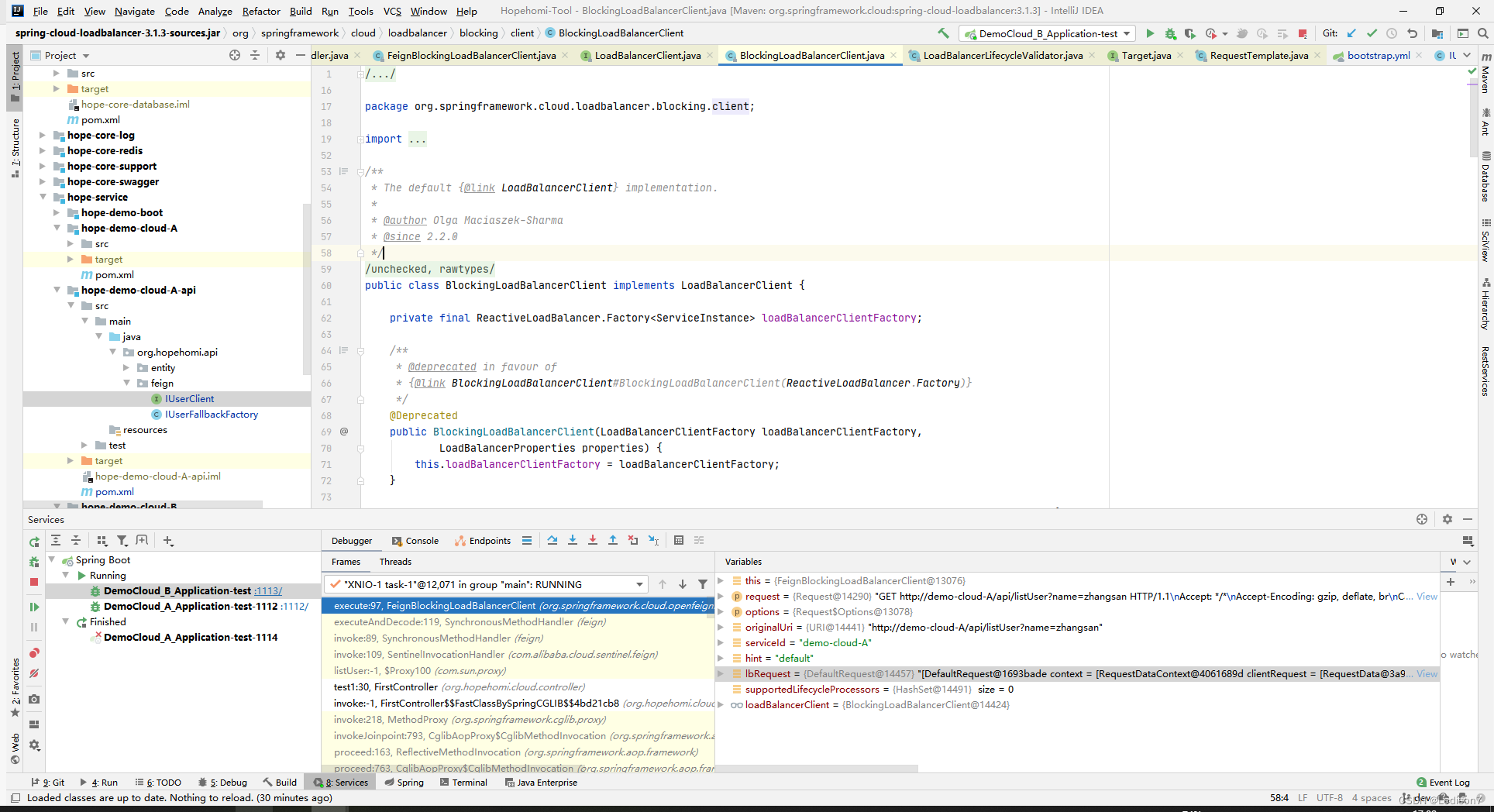The image size is (1494, 812).
Task: Show hidden editor tabs chevron
Action: (1467, 55)
